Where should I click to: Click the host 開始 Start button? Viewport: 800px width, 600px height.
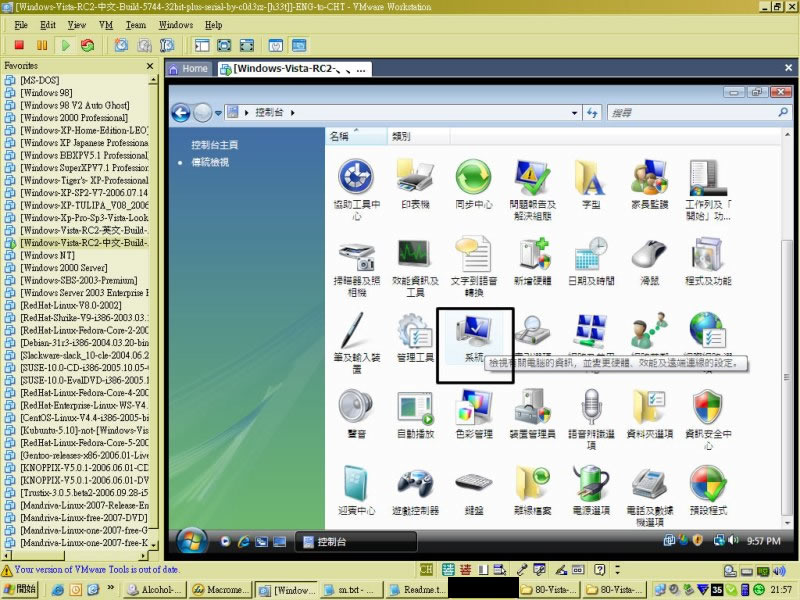coord(20,589)
